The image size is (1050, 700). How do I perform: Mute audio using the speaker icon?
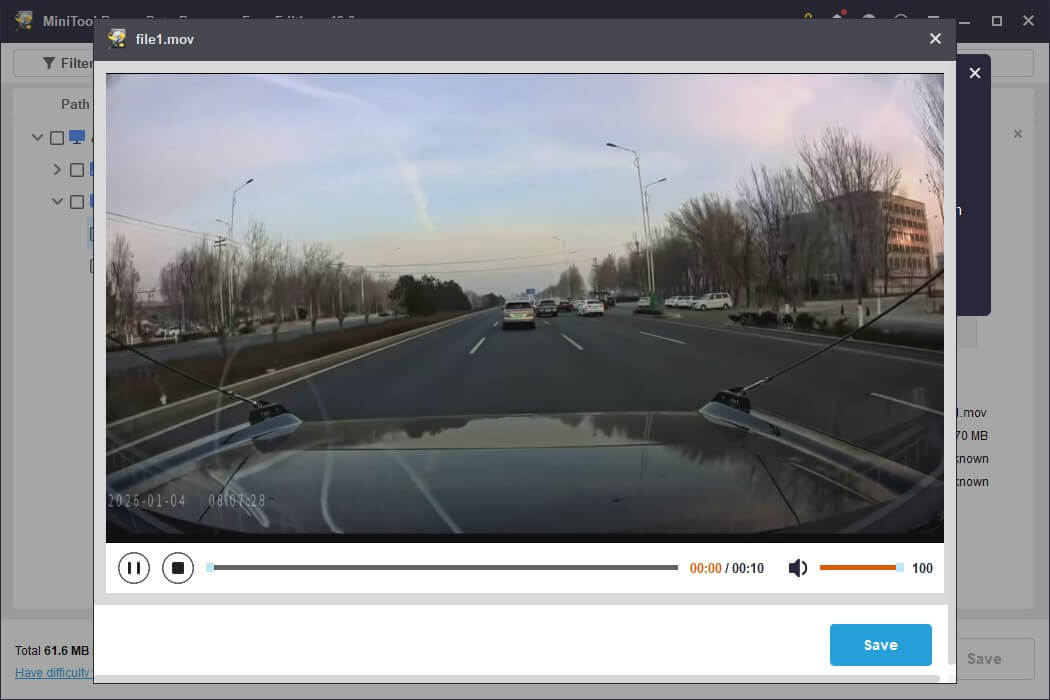point(797,567)
